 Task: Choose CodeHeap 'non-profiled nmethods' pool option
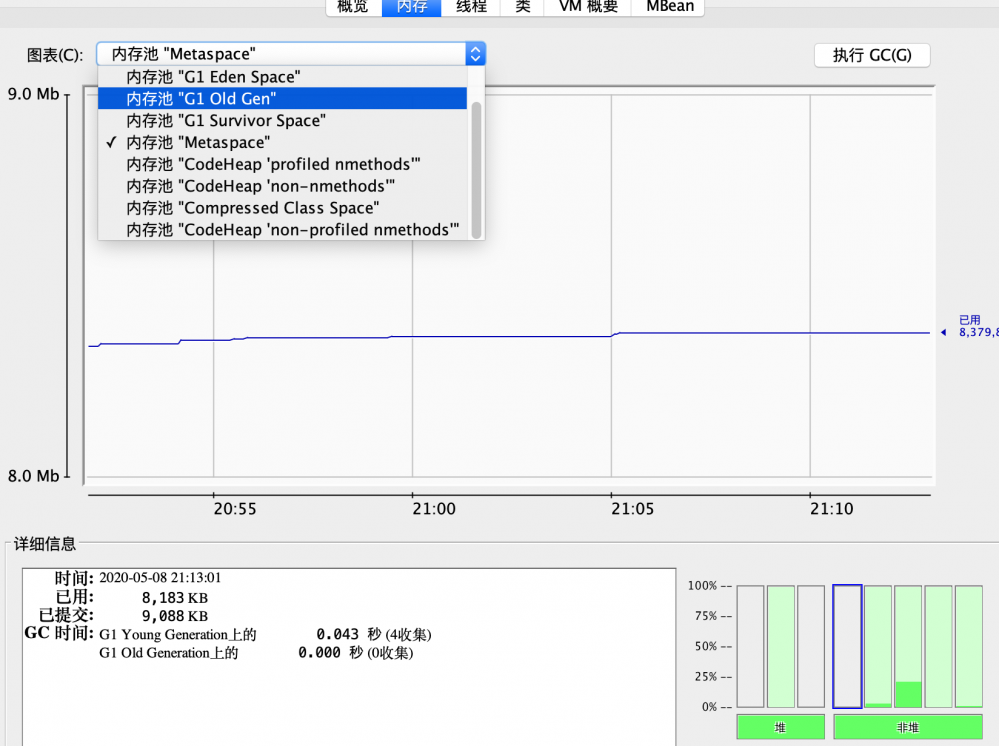click(282, 229)
